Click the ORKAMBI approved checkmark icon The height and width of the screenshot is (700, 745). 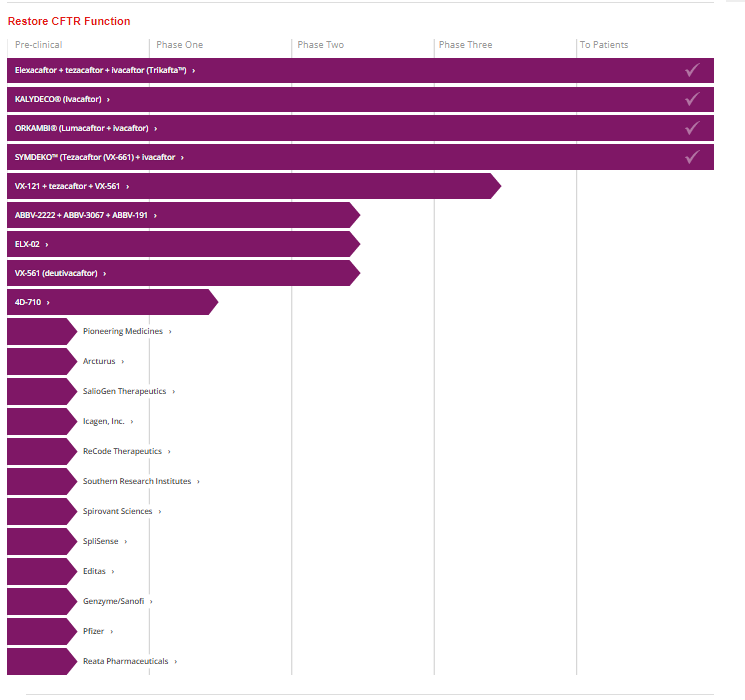coord(692,128)
